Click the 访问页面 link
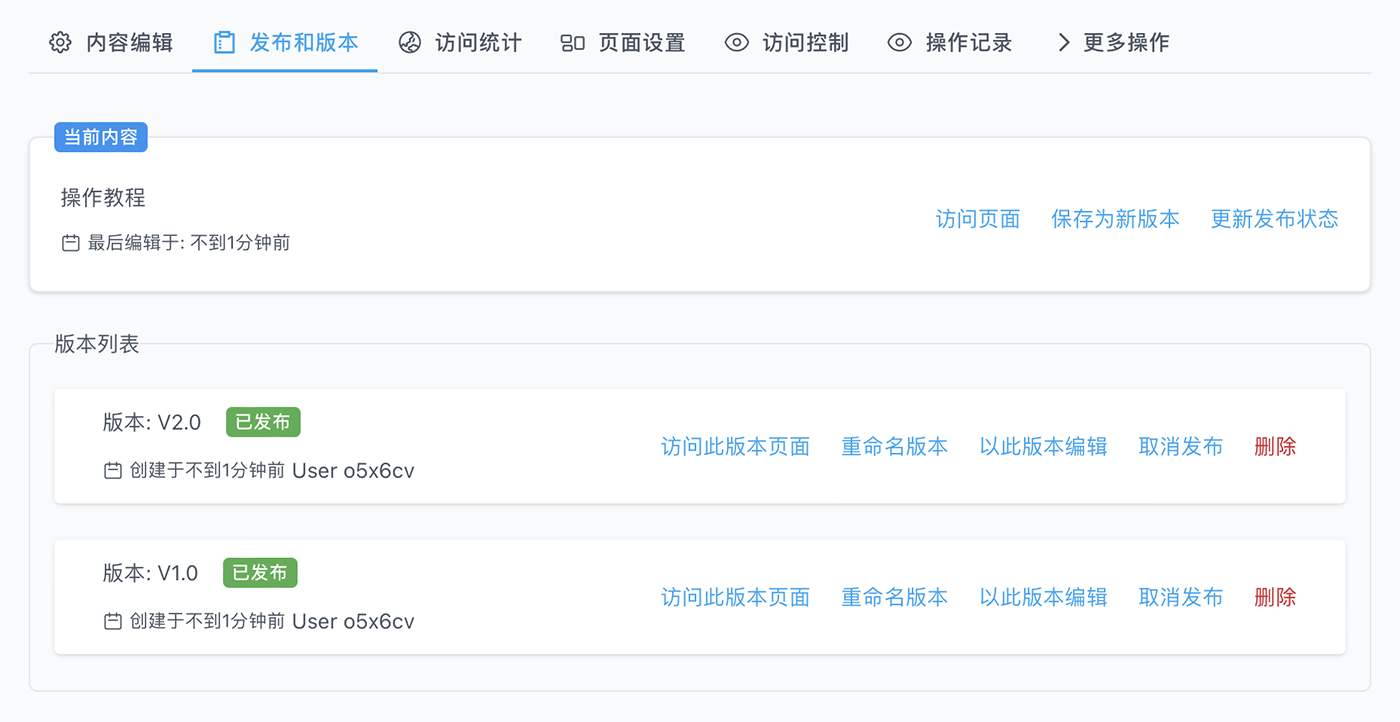The height and width of the screenshot is (722, 1400). click(978, 219)
